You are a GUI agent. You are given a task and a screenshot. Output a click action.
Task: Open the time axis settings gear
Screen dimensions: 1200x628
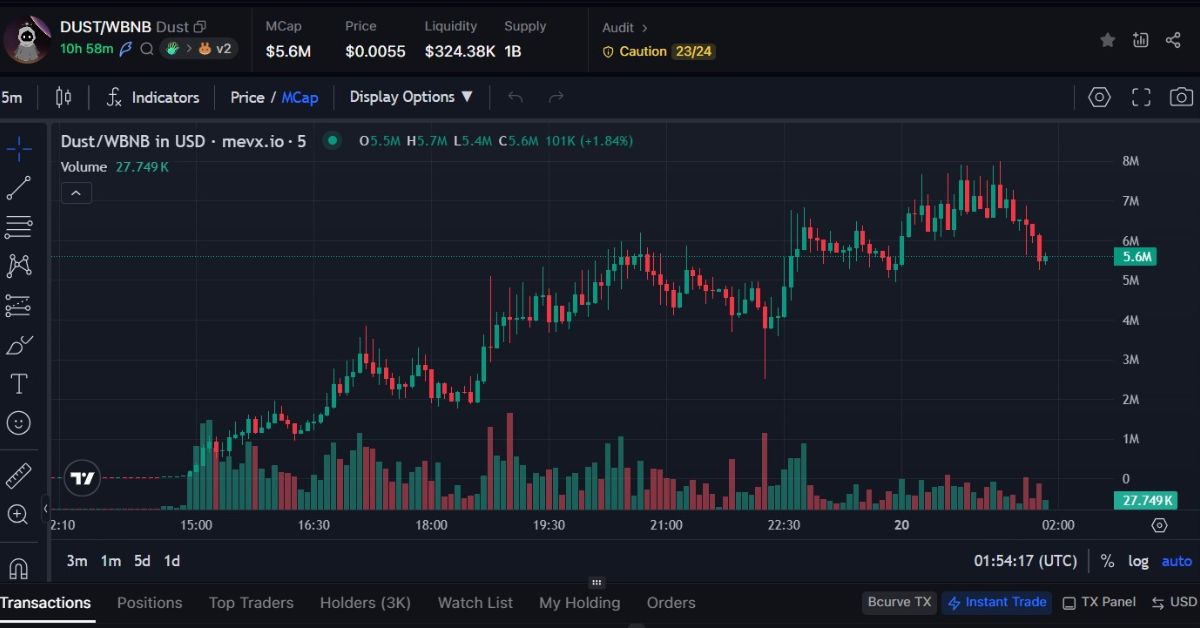(x=1159, y=525)
